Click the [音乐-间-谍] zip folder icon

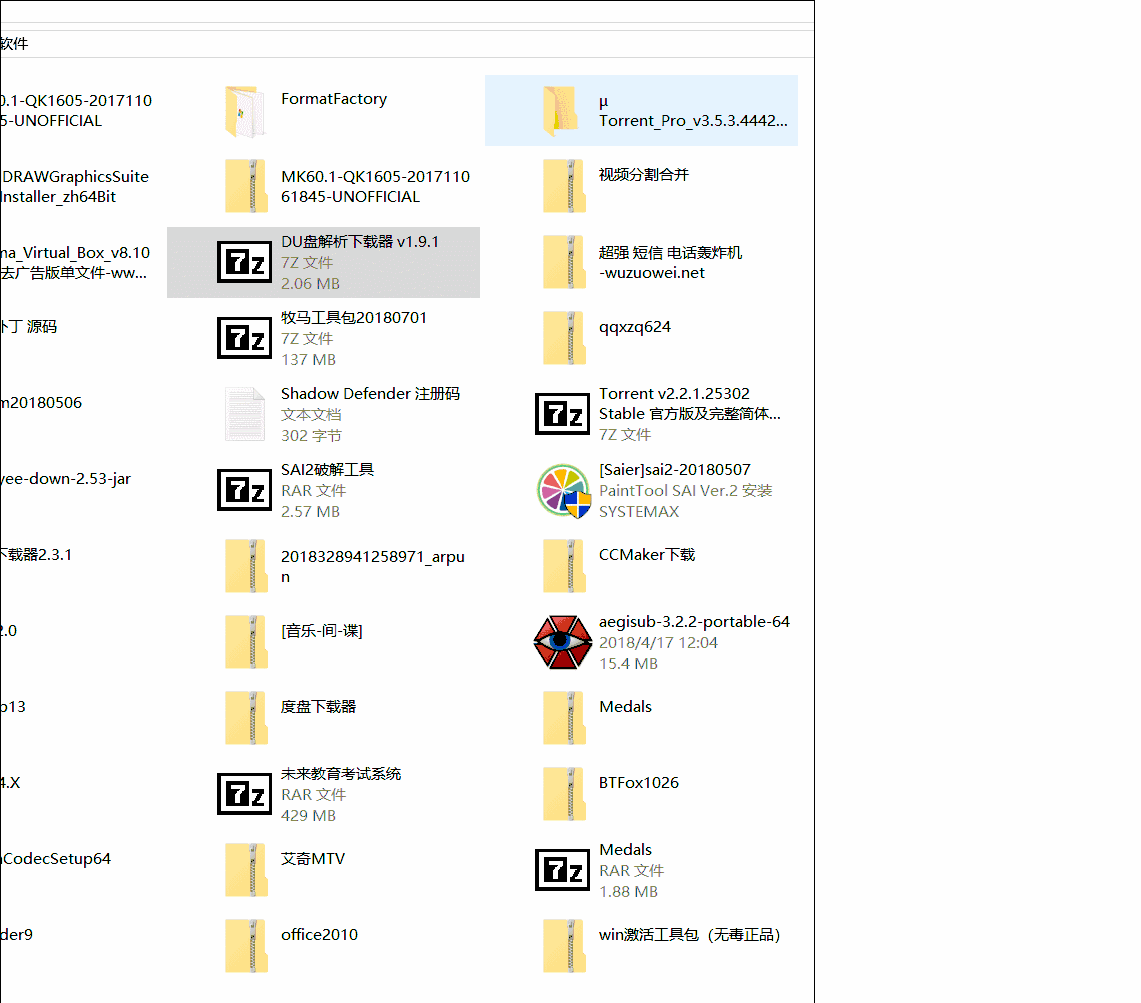point(246,642)
